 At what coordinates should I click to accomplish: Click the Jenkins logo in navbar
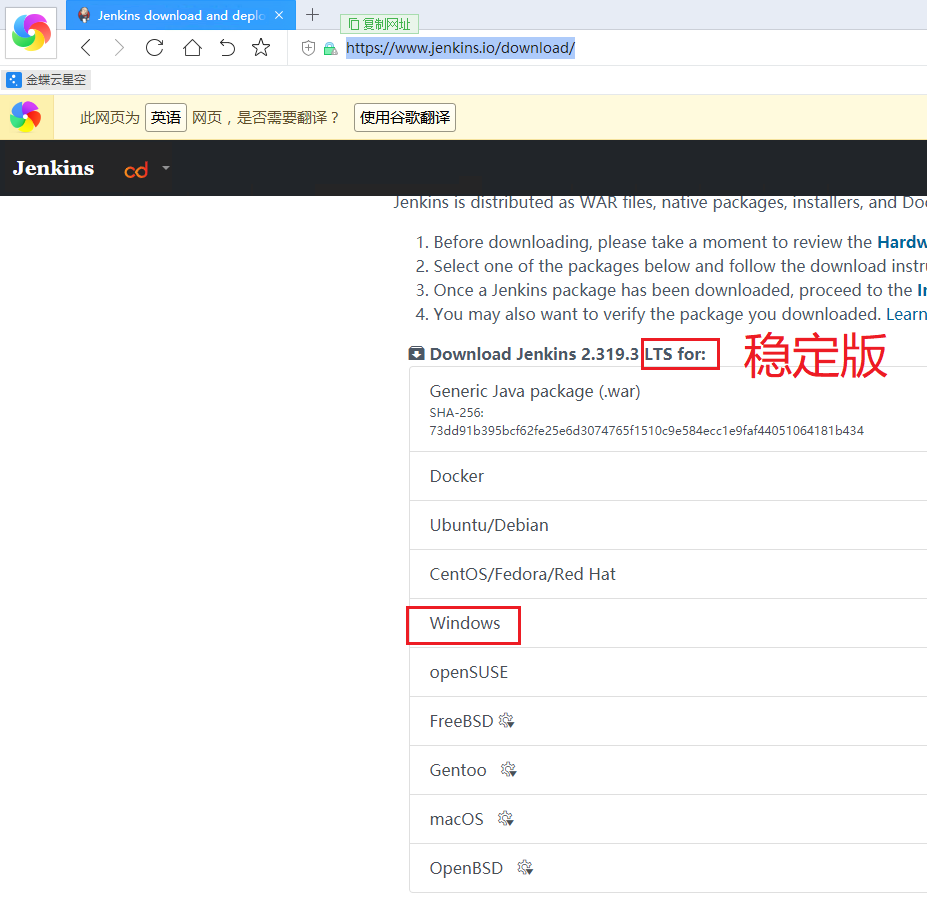[53, 168]
